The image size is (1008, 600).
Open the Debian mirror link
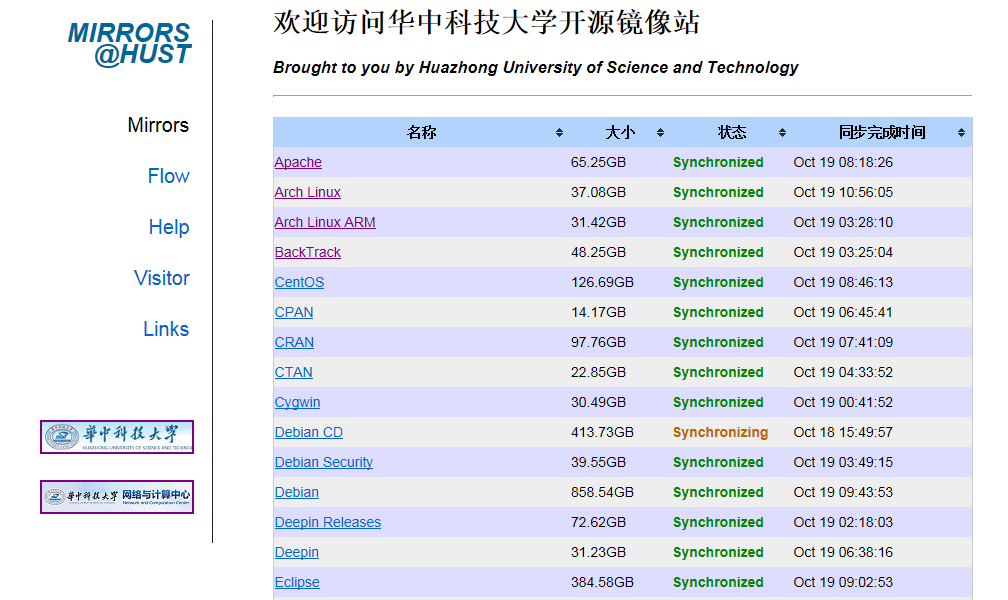297,493
